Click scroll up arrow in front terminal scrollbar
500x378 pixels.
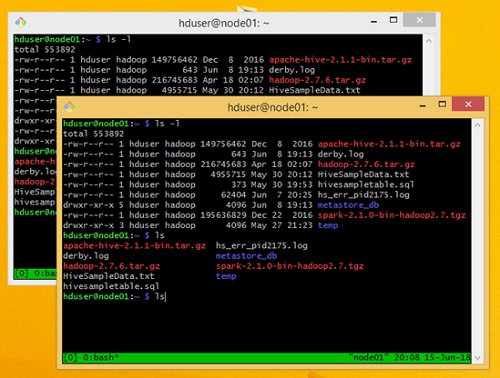(x=477, y=125)
